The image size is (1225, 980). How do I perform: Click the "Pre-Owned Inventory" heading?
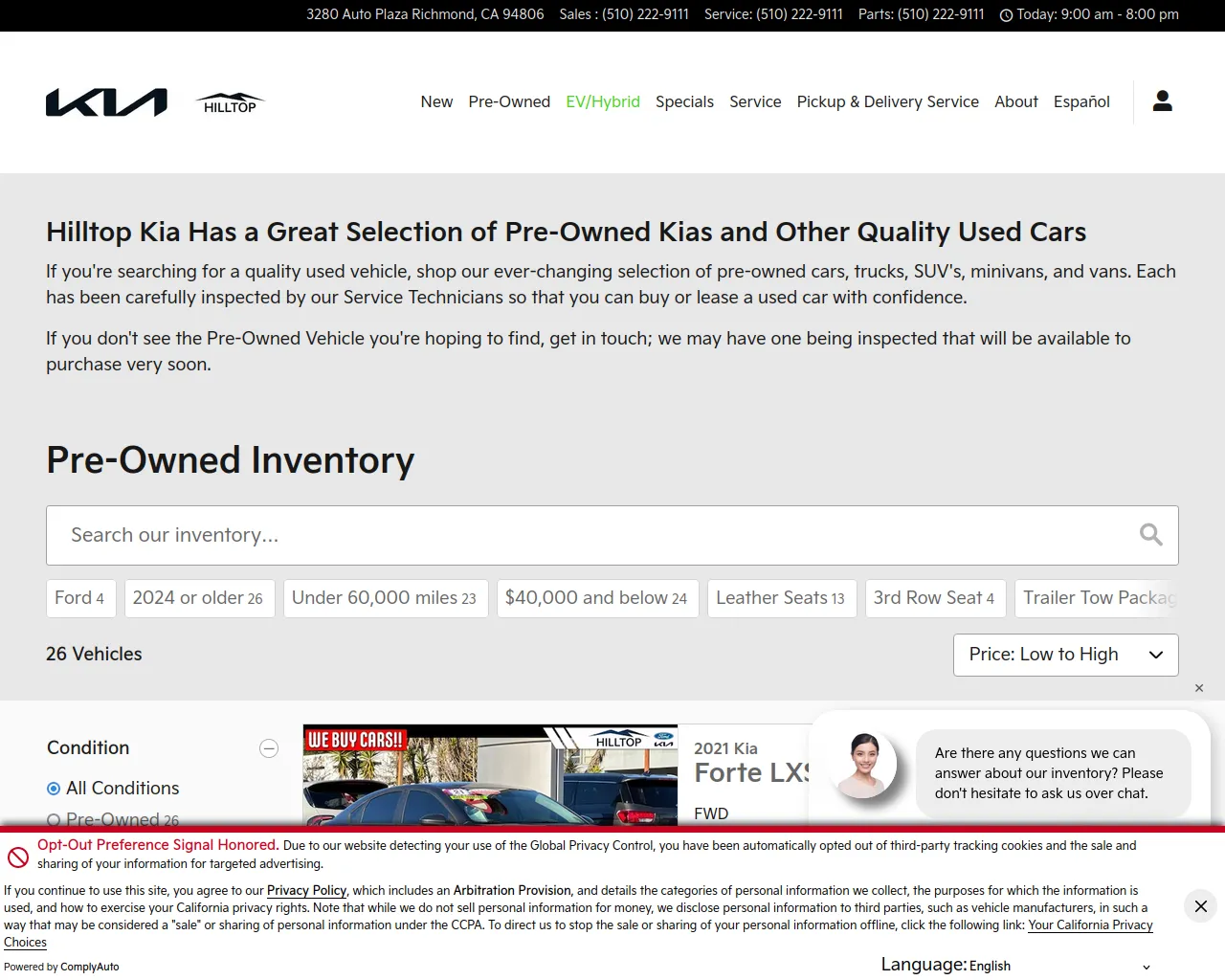point(231,460)
